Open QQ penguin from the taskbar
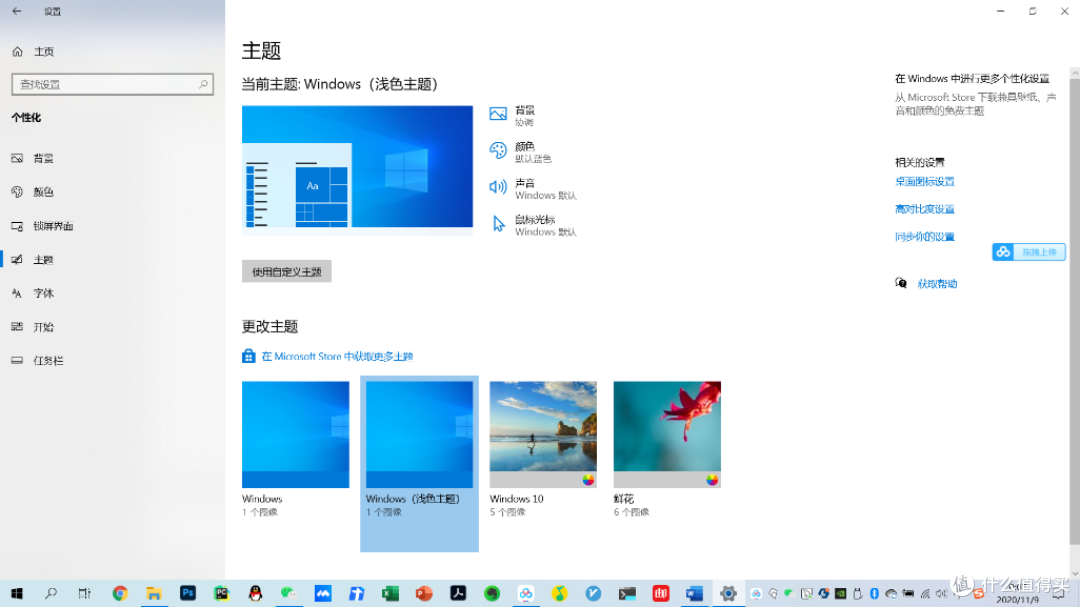 pyautogui.click(x=255, y=593)
